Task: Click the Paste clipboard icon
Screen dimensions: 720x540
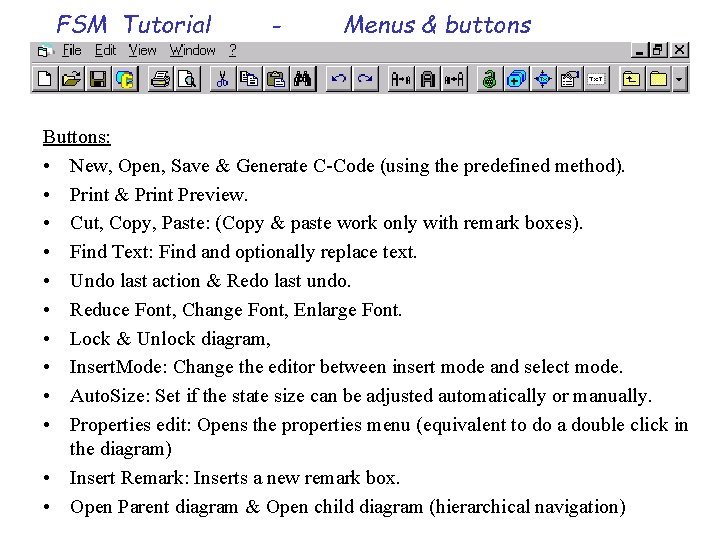Action: pyautogui.click(x=276, y=79)
